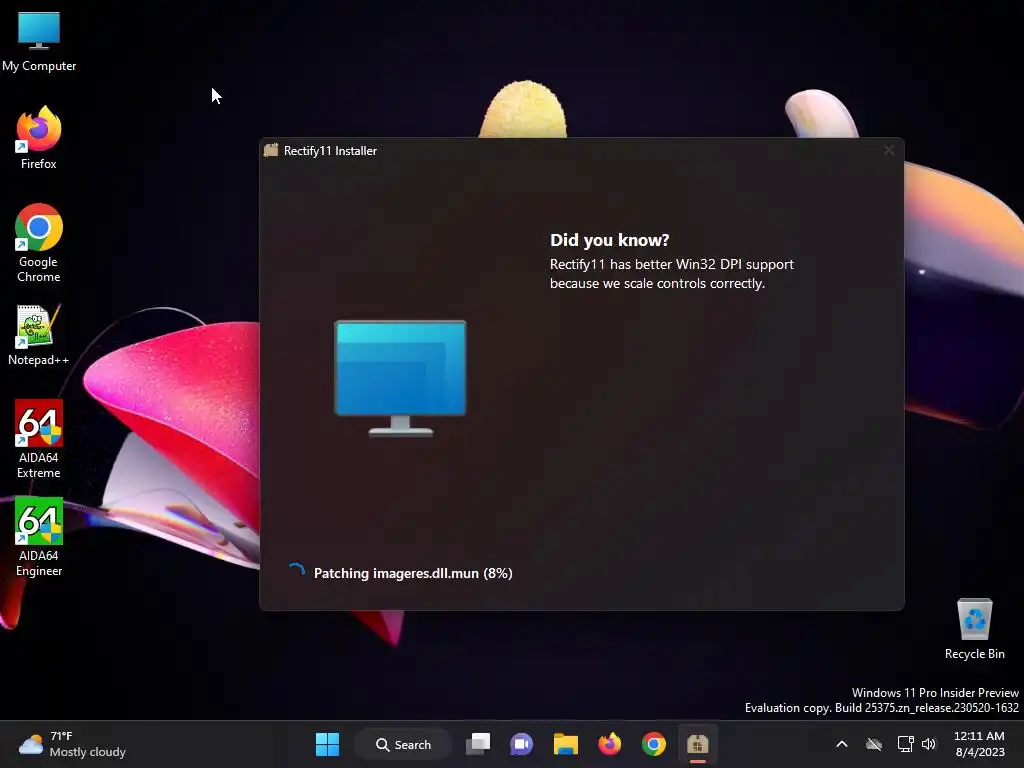Open Firefox from the taskbar
Image resolution: width=1024 pixels, height=768 pixels.
(609, 744)
